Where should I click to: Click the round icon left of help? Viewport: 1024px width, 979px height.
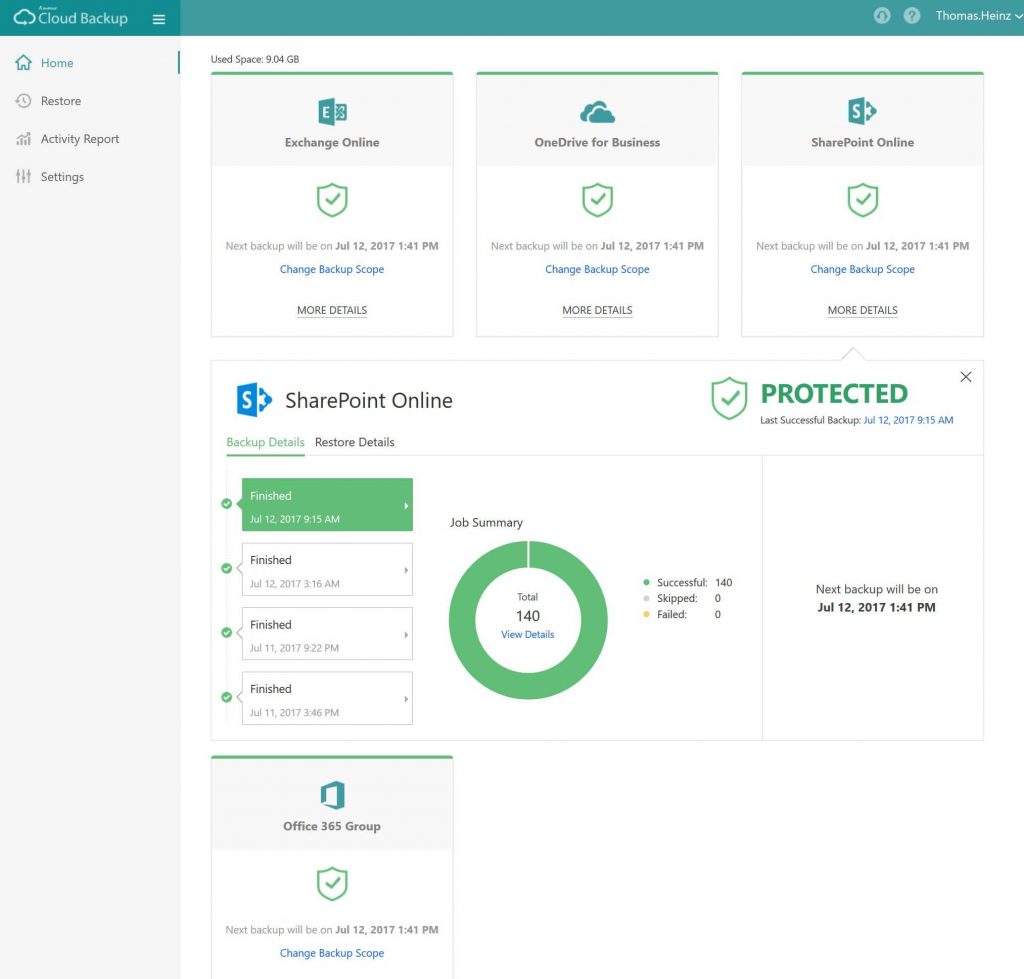882,16
